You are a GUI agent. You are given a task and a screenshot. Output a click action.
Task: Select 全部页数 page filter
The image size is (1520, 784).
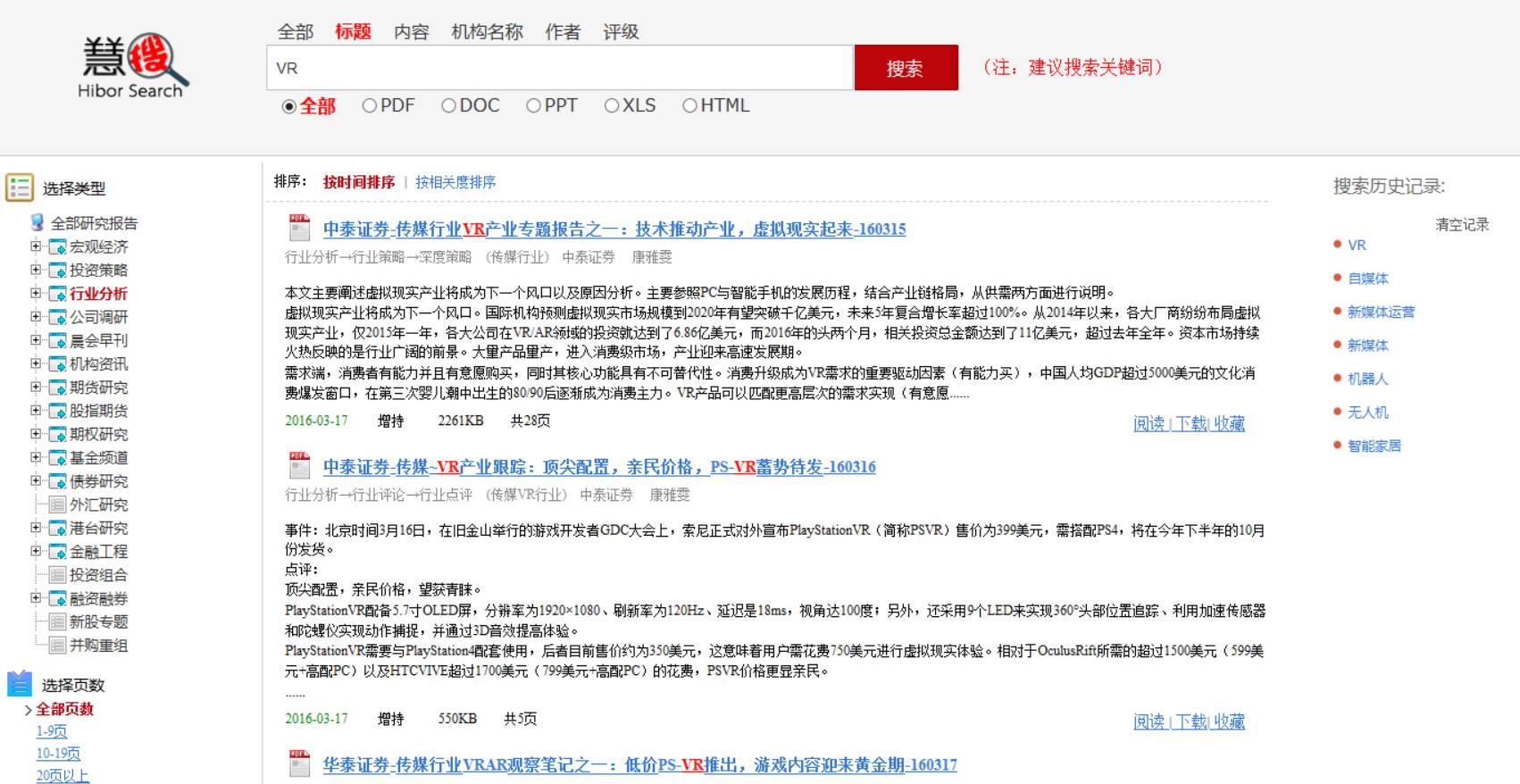point(64,709)
